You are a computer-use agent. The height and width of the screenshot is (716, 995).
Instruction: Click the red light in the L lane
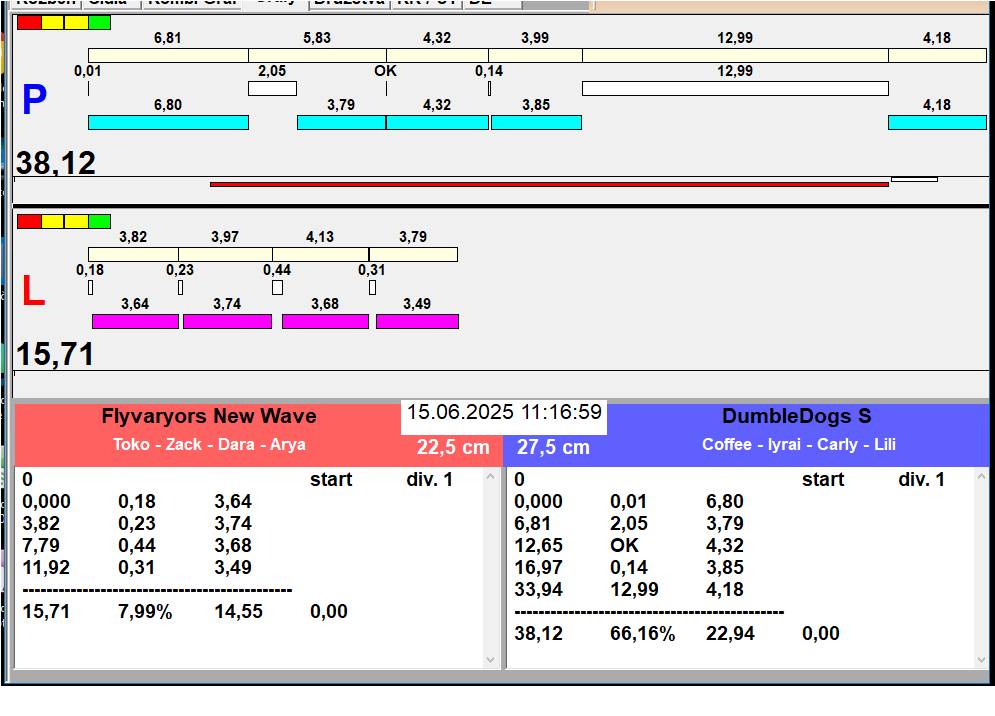coord(29,221)
